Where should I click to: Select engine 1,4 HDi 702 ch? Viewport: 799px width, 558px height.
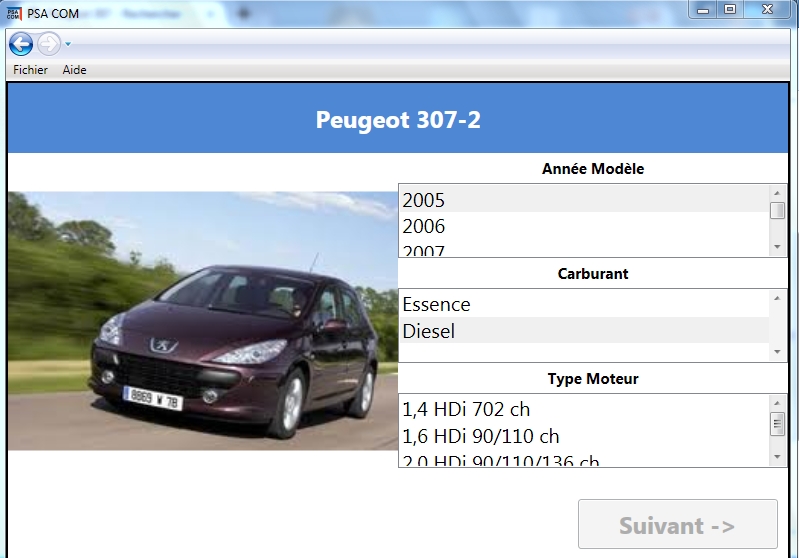click(x=584, y=409)
